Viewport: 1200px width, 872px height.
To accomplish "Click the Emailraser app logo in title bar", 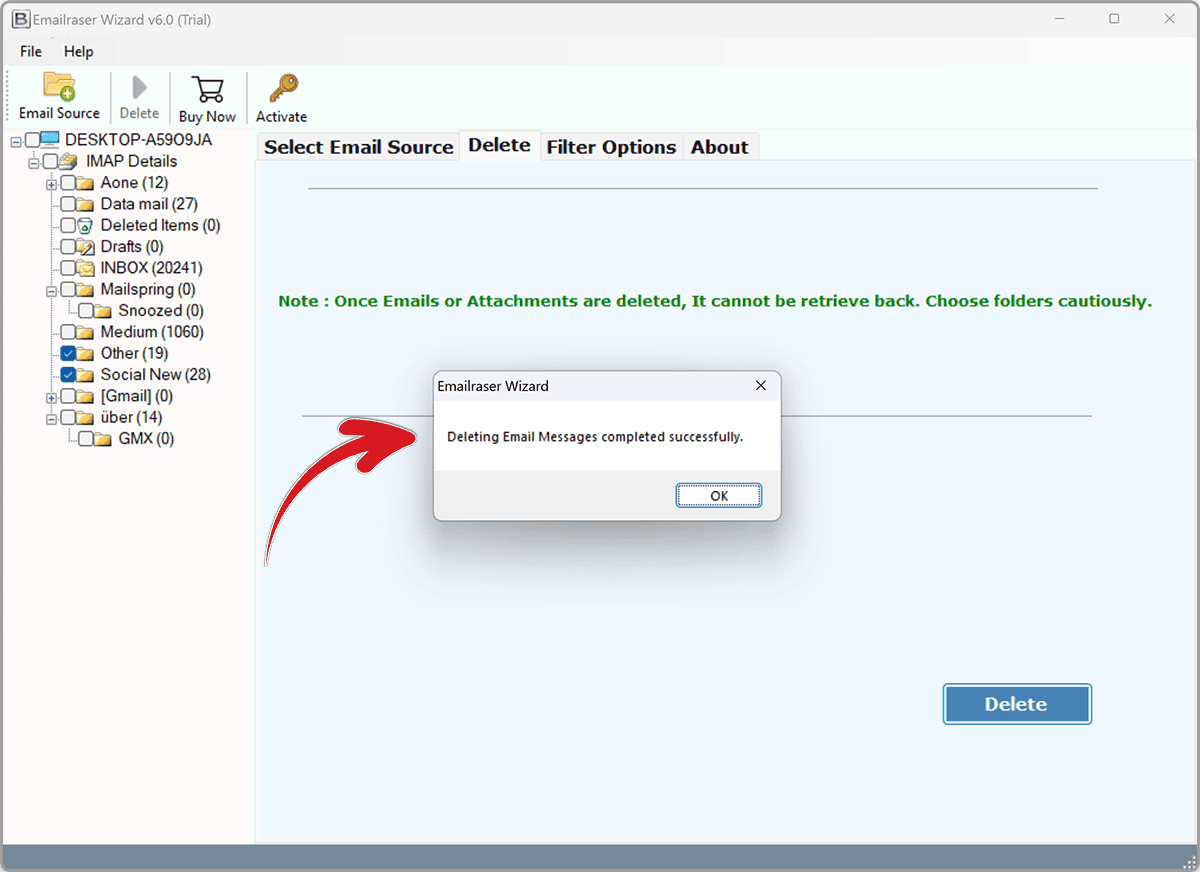I will (x=20, y=19).
